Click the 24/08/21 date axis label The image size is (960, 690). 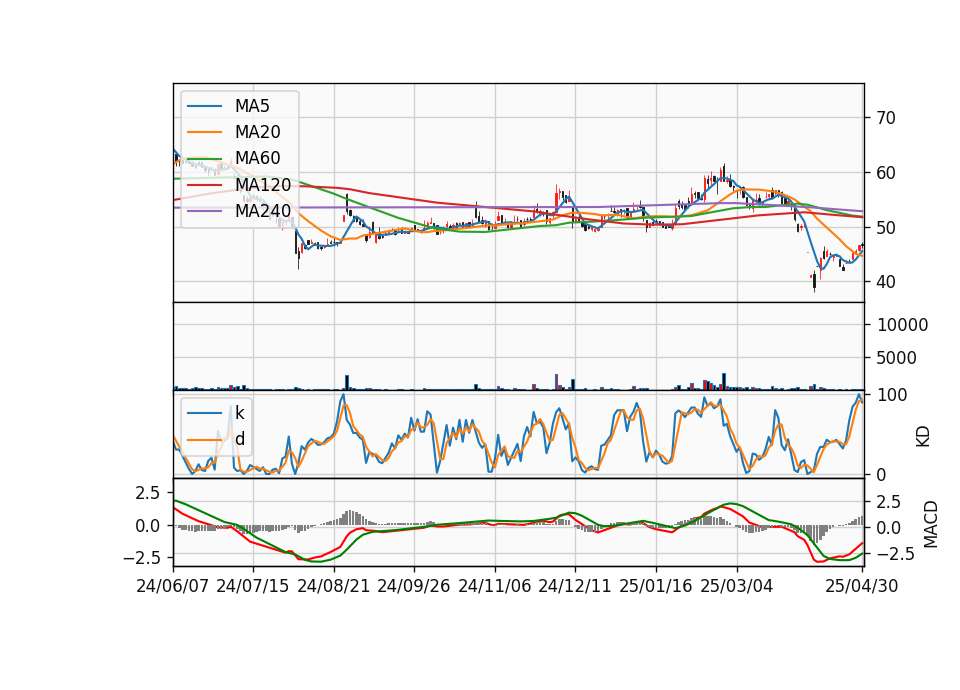(x=334, y=586)
